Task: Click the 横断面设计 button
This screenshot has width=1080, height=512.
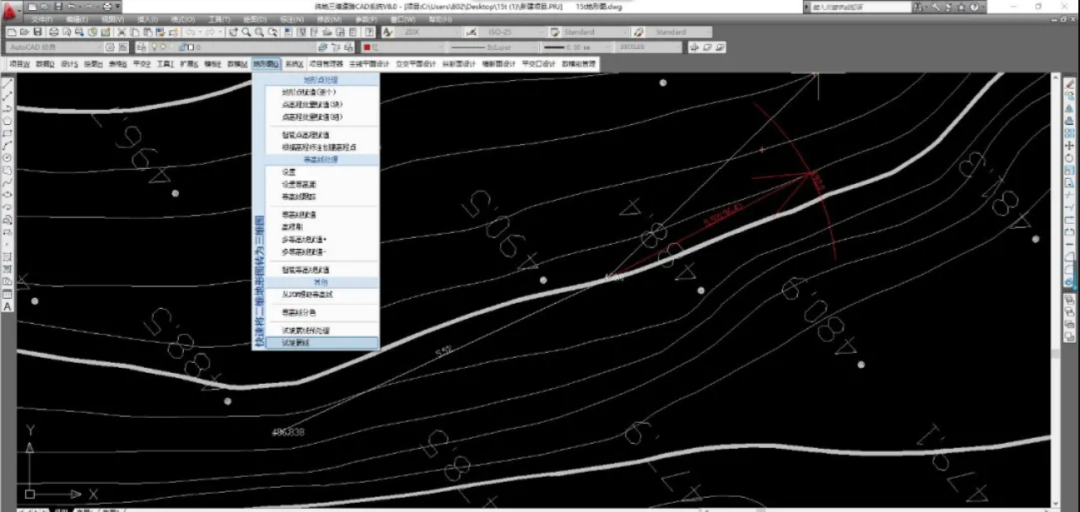Action: point(499,63)
